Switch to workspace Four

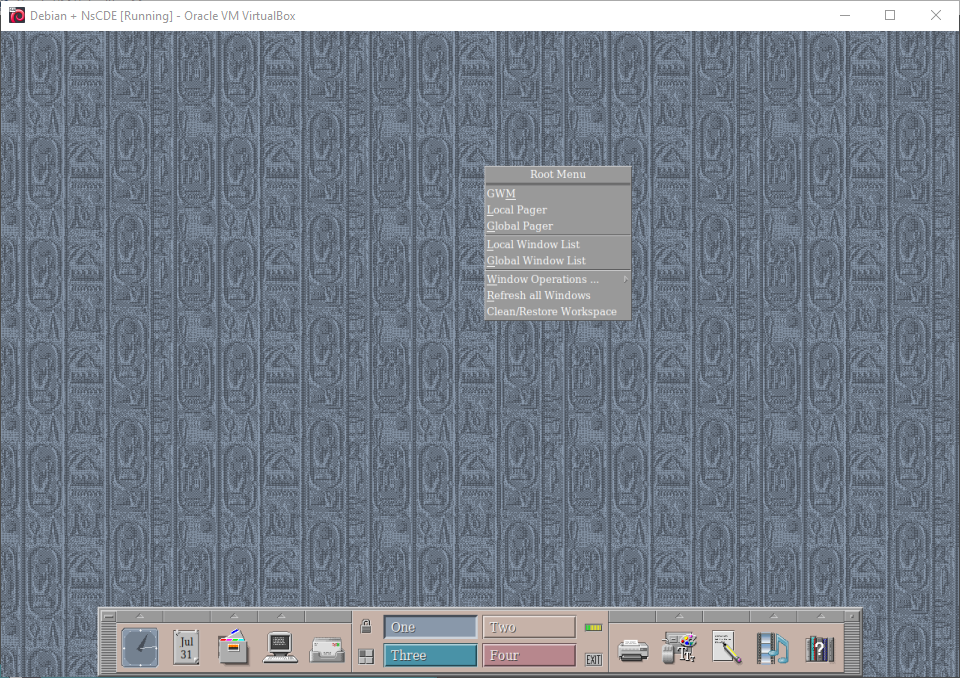click(x=529, y=656)
